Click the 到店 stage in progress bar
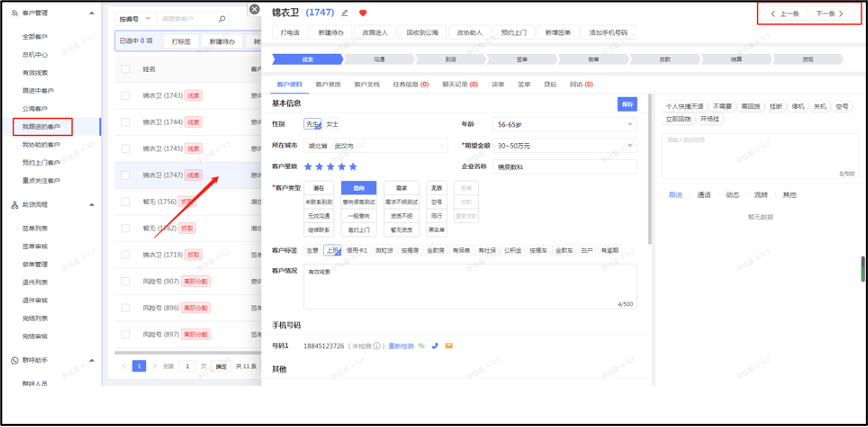Viewport: 868px width, 427px height. 451,59
